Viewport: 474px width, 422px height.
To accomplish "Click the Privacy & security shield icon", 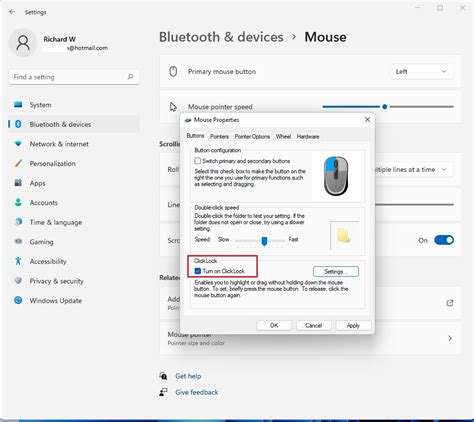I will click(18, 281).
